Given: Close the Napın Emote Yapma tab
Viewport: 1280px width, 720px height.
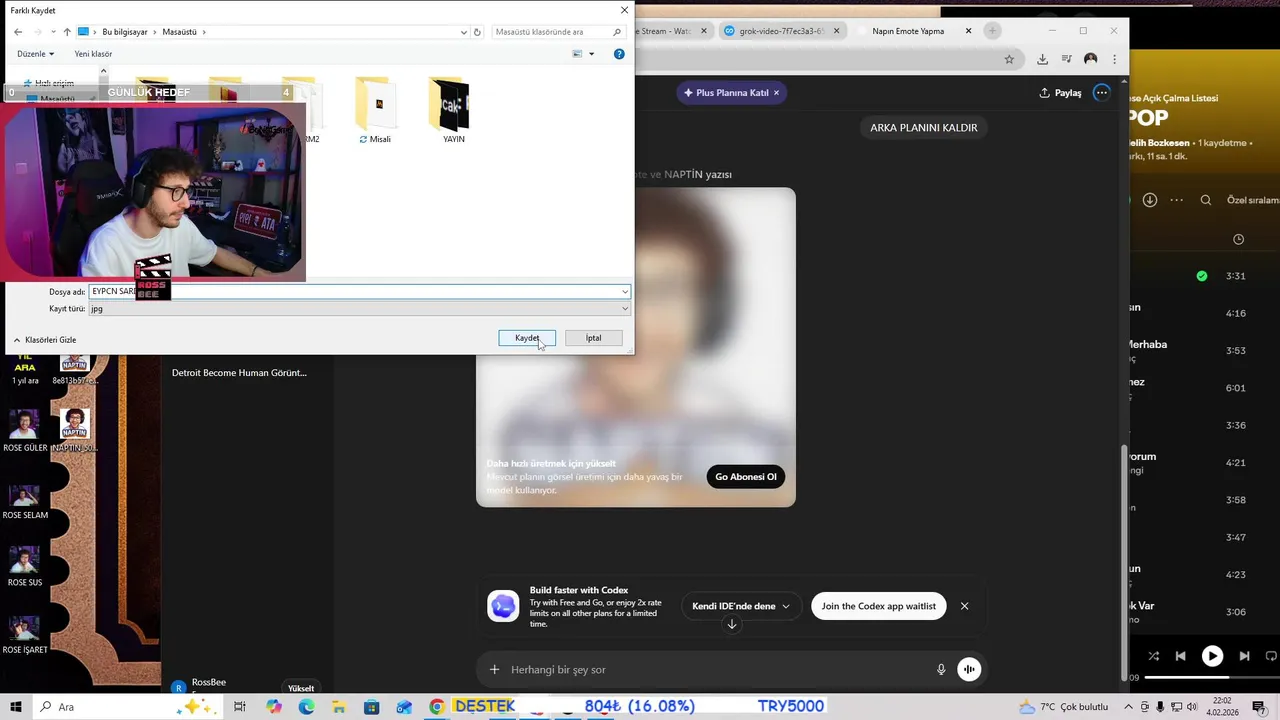Looking at the screenshot, I should [968, 31].
